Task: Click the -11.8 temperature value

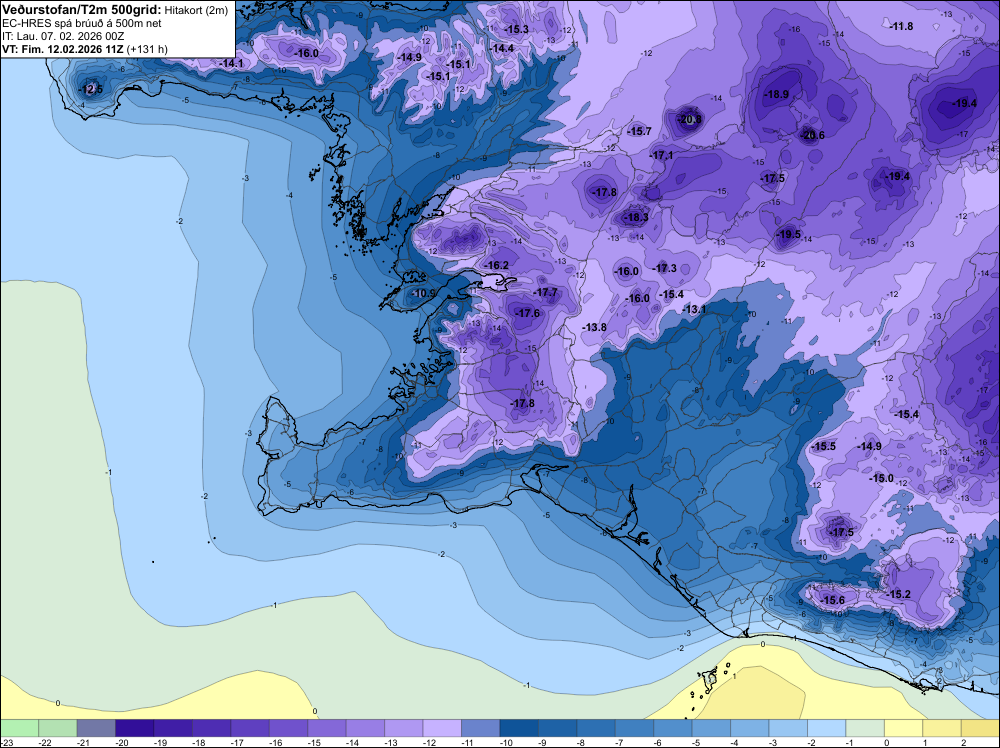Action: (901, 26)
